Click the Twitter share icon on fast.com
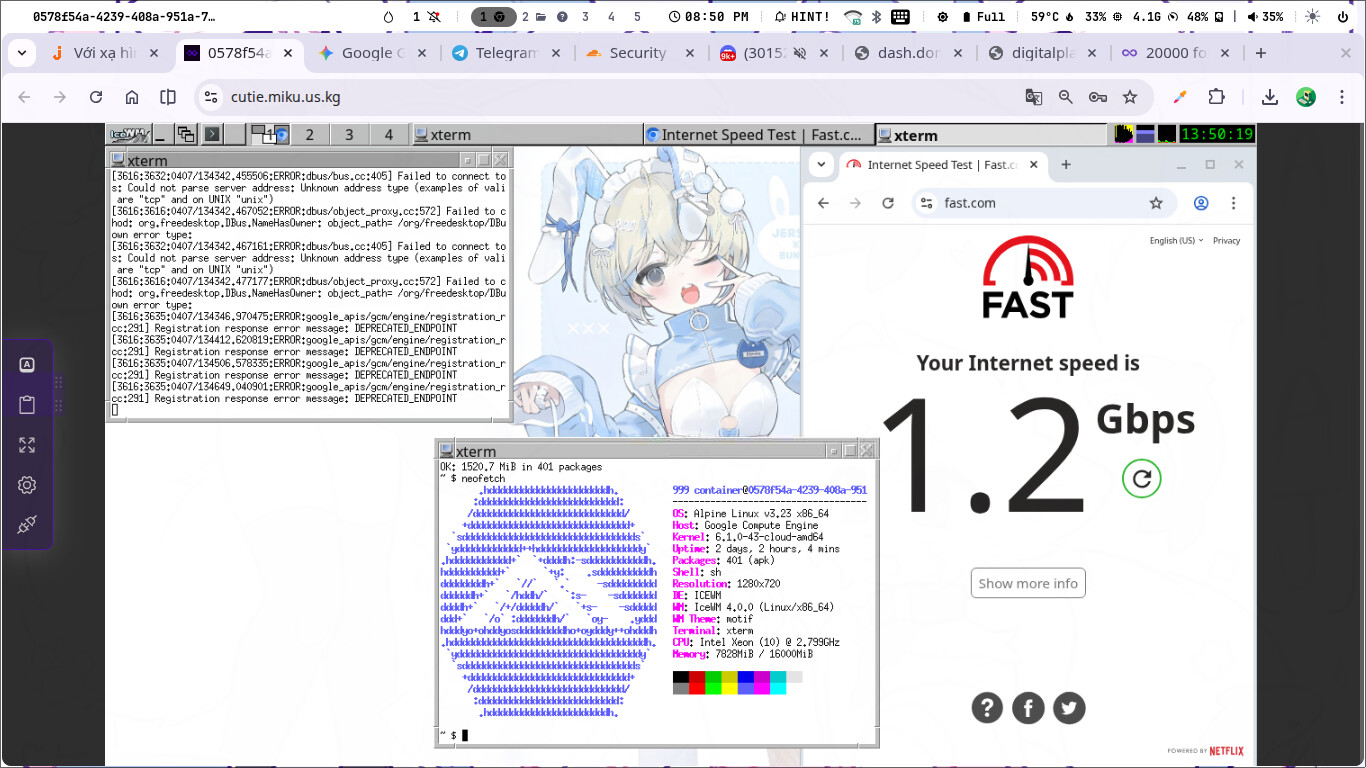Screen dimensions: 1366x768 click(1069, 708)
